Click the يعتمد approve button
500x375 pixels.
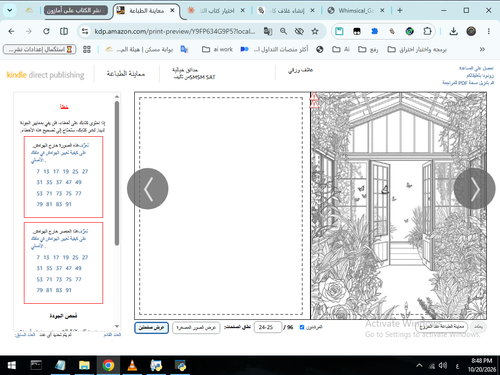pyautogui.click(x=479, y=327)
